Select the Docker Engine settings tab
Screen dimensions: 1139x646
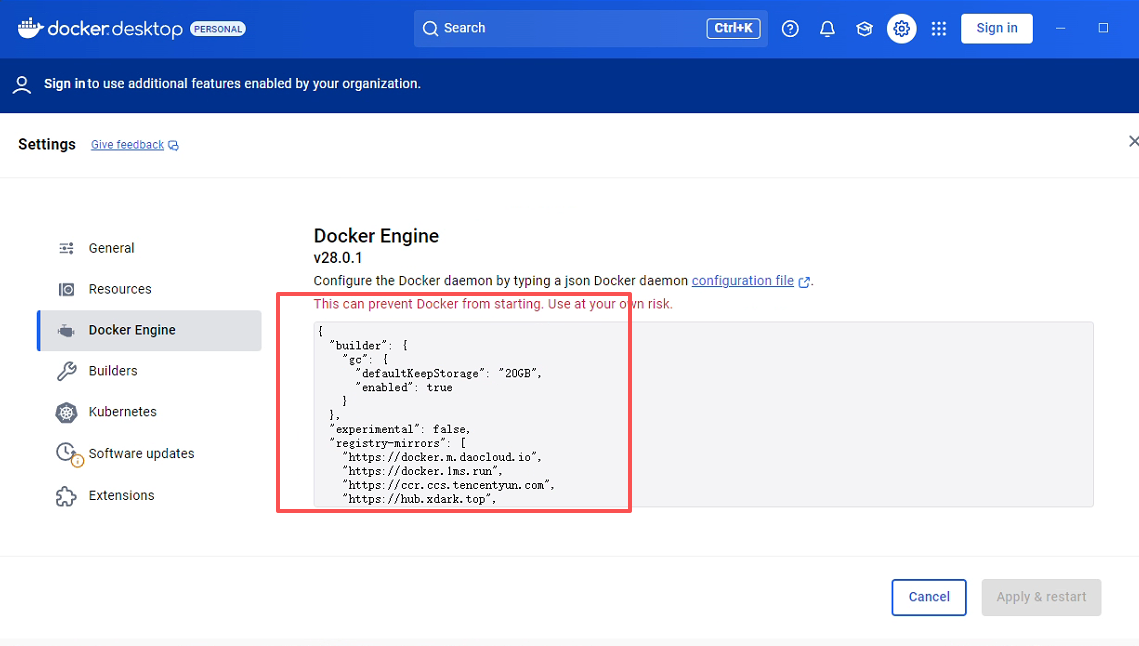(x=150, y=331)
